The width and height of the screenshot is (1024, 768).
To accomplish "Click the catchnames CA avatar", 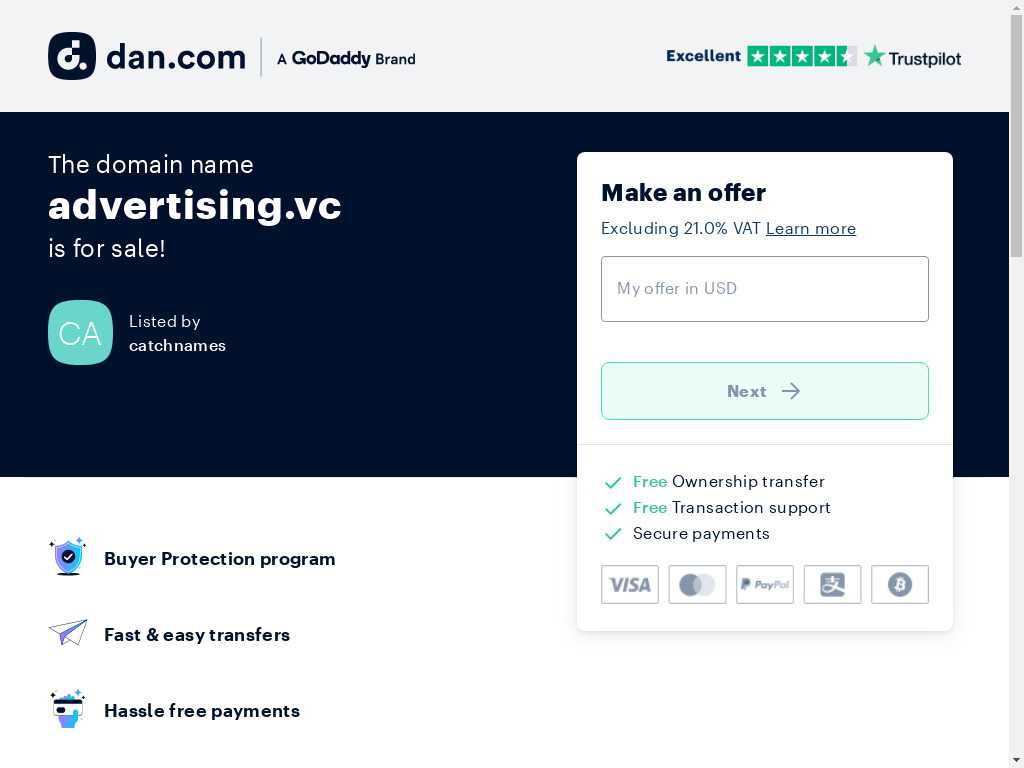I will [x=80, y=332].
